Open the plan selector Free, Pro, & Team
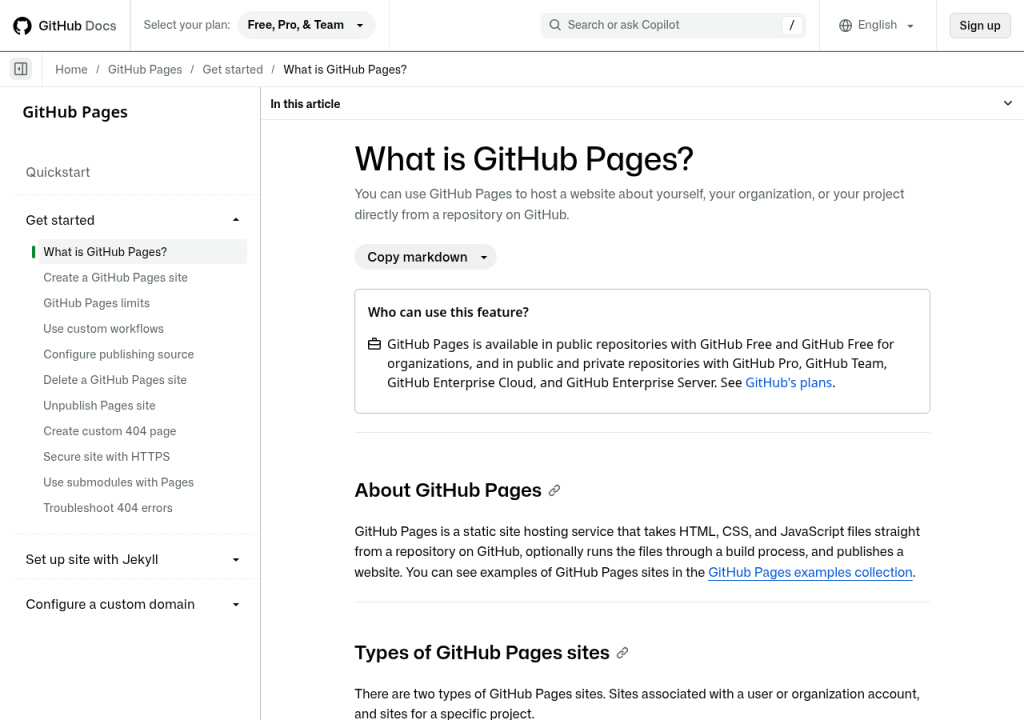 coord(306,25)
